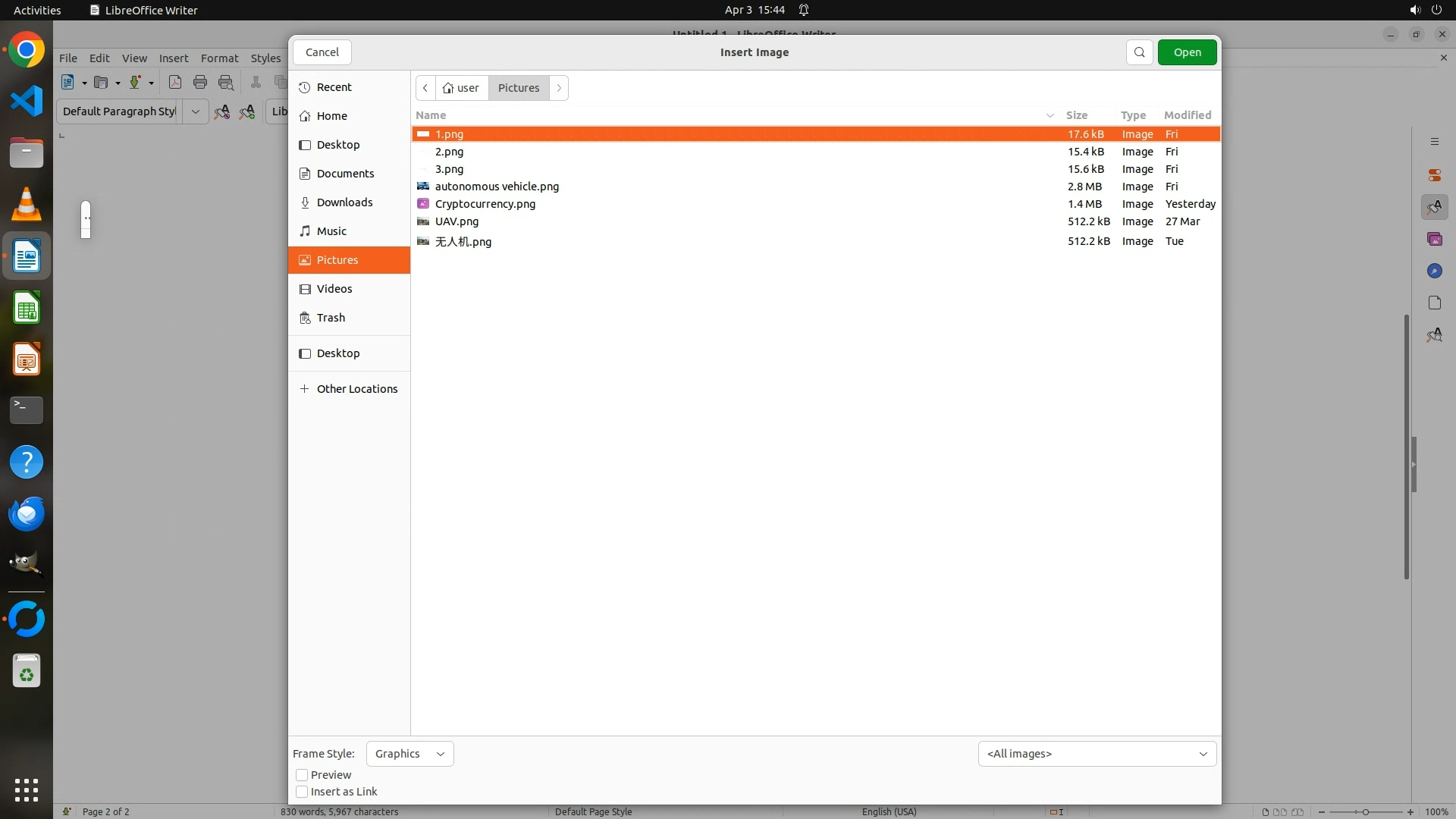Open the Trash location in sidebar
Image resolution: width=1456 pixels, height=819 pixels.
click(331, 318)
